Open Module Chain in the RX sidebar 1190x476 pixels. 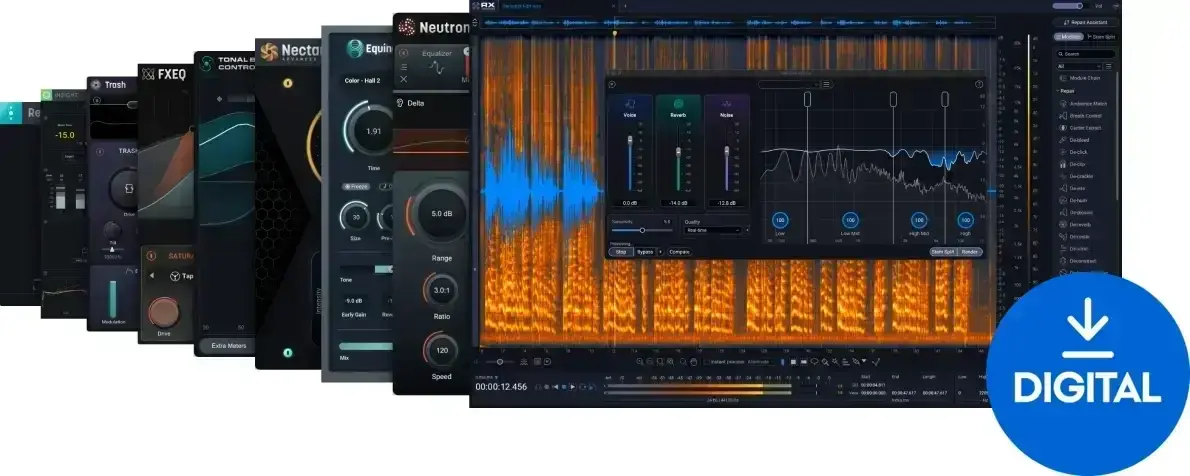click(x=1078, y=78)
